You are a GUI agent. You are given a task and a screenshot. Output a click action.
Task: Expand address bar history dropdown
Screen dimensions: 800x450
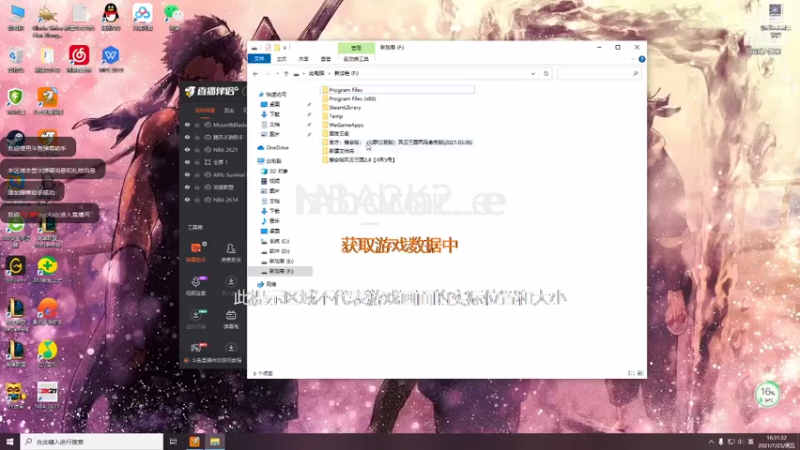(x=533, y=73)
